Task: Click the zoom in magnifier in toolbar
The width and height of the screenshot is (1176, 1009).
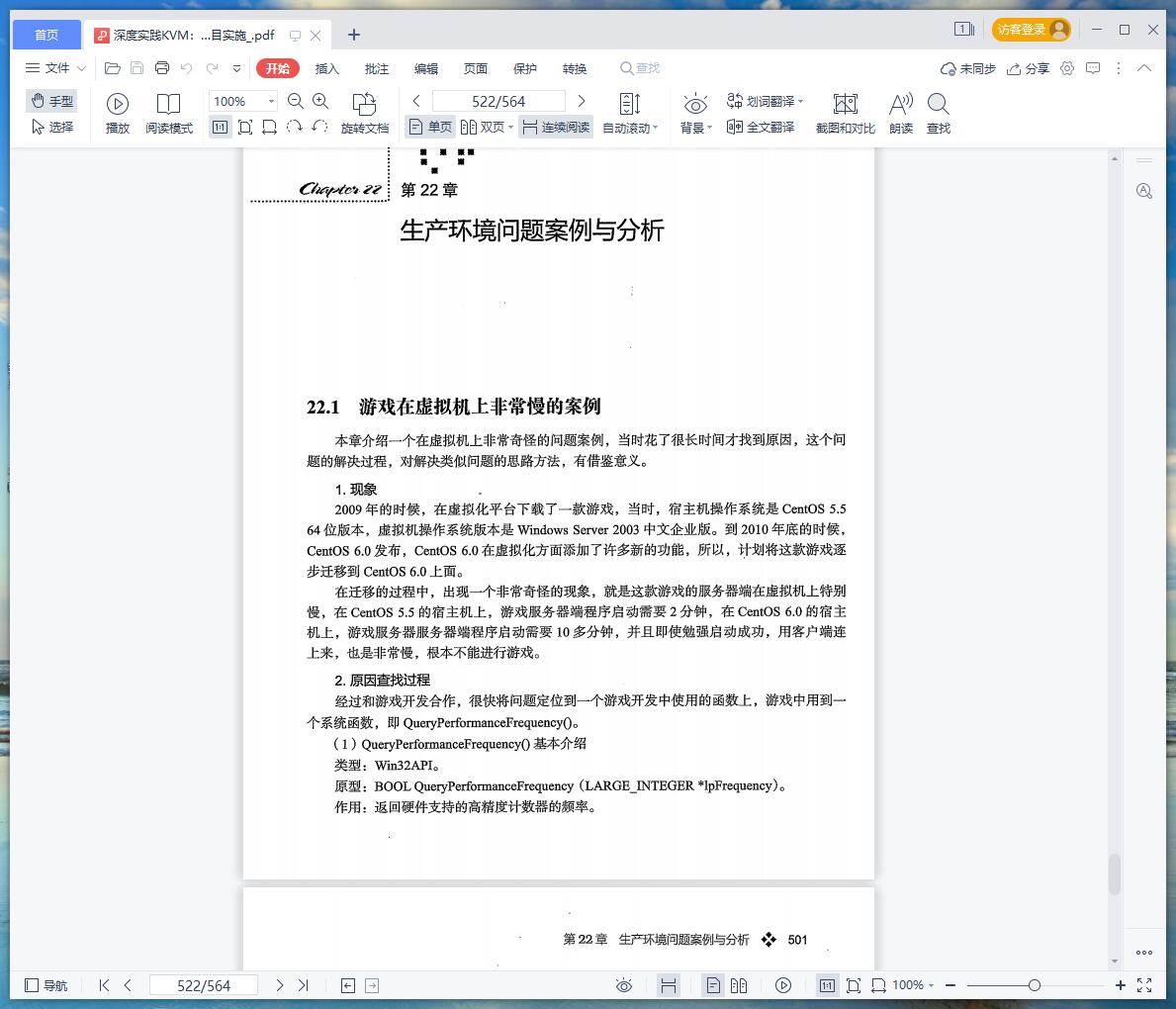Action: 320,101
